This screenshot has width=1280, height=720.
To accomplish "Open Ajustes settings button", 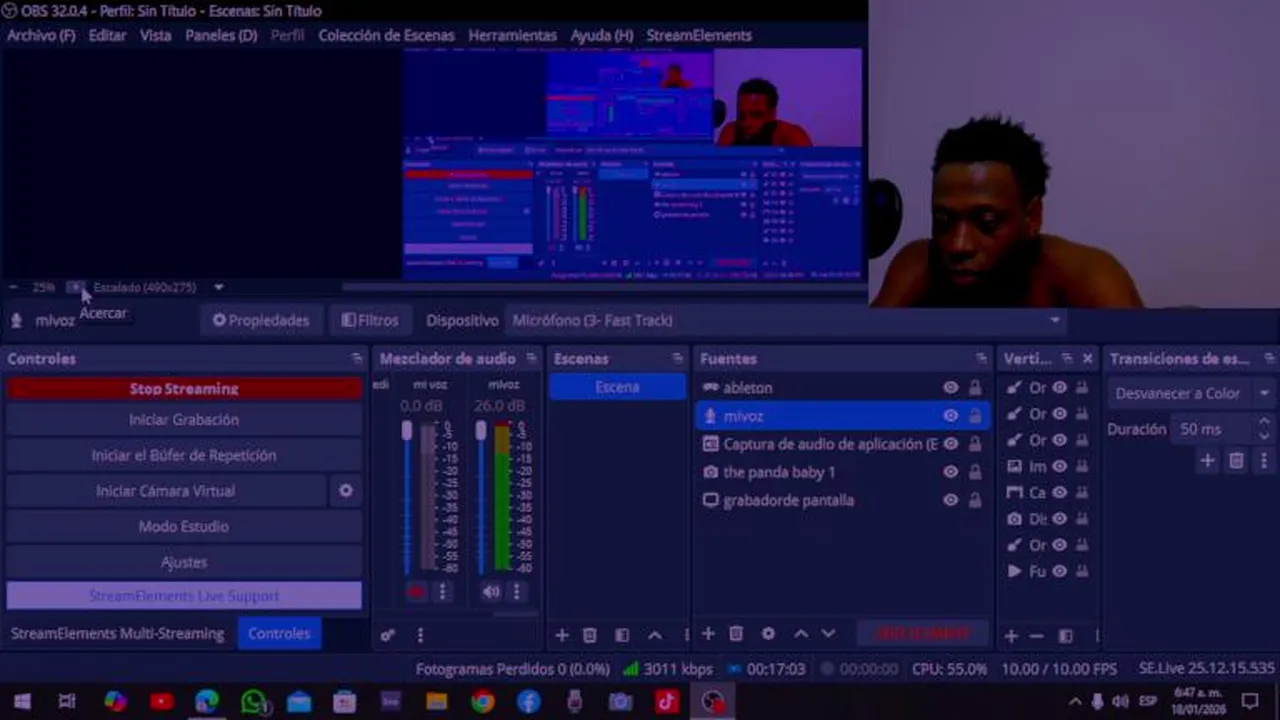I will tap(184, 562).
